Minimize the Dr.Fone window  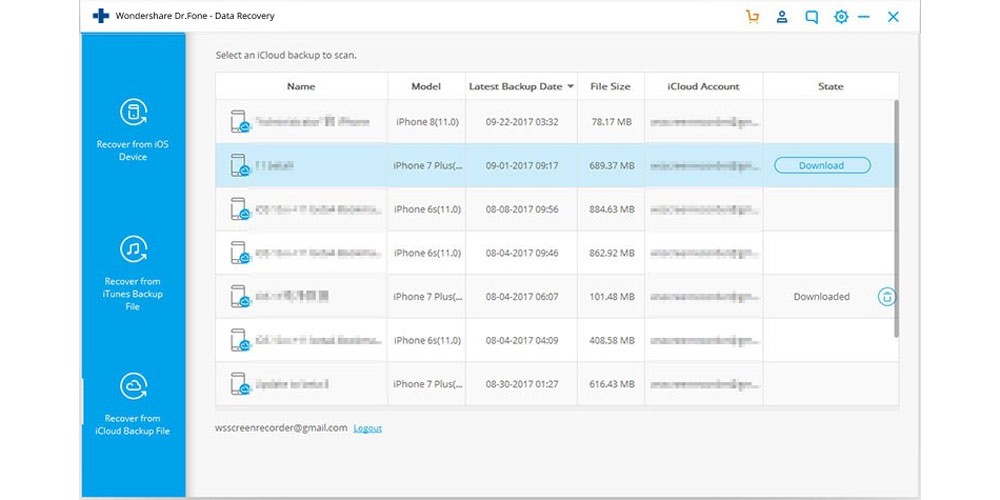[864, 17]
